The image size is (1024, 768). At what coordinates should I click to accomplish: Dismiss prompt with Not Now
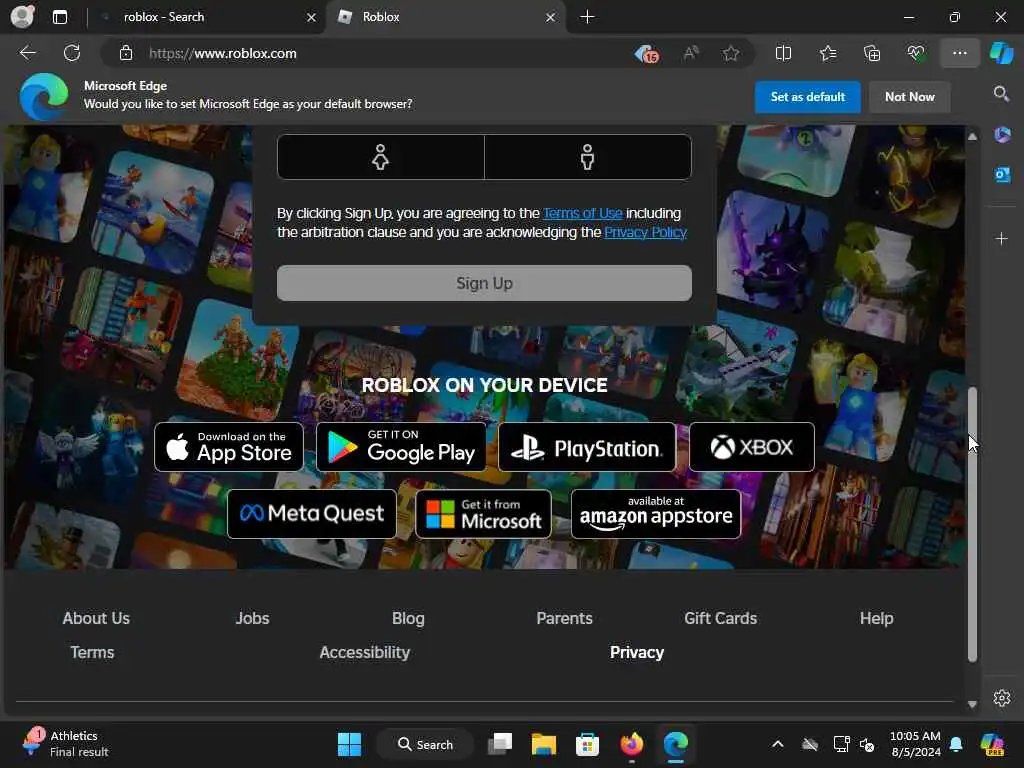(909, 97)
